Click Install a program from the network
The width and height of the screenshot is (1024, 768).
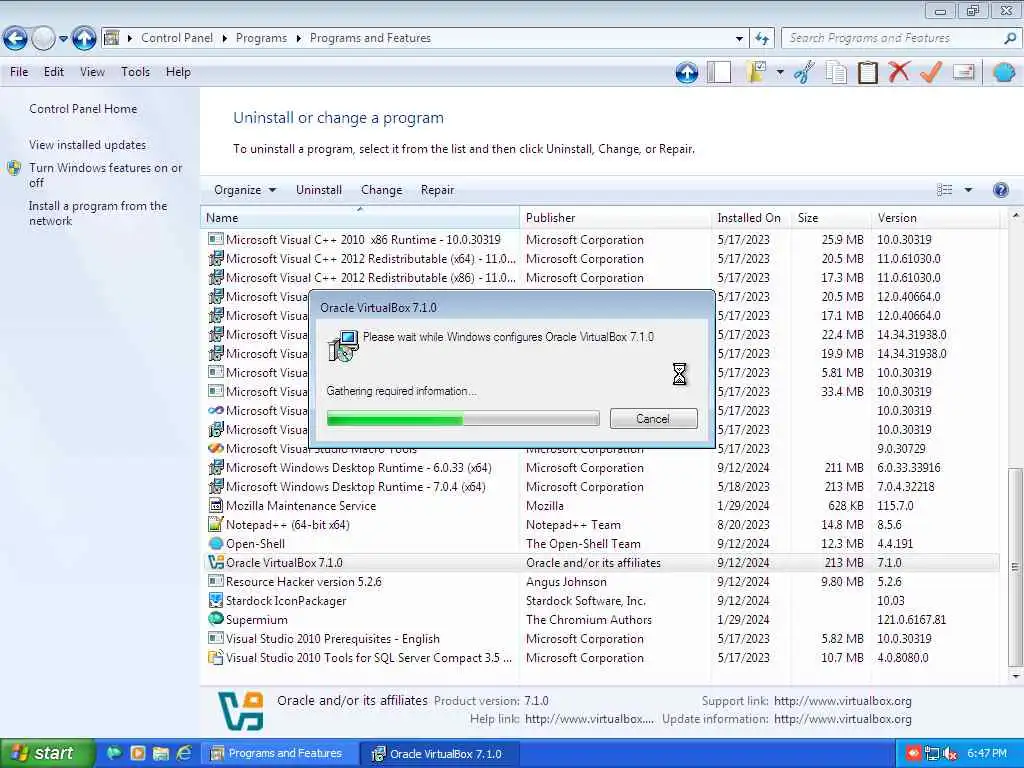(x=97, y=214)
